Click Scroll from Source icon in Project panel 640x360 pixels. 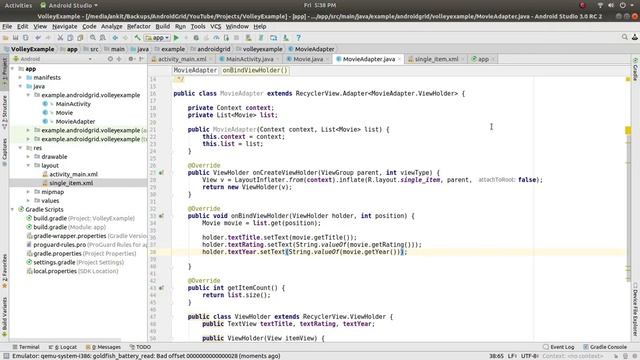110,59
